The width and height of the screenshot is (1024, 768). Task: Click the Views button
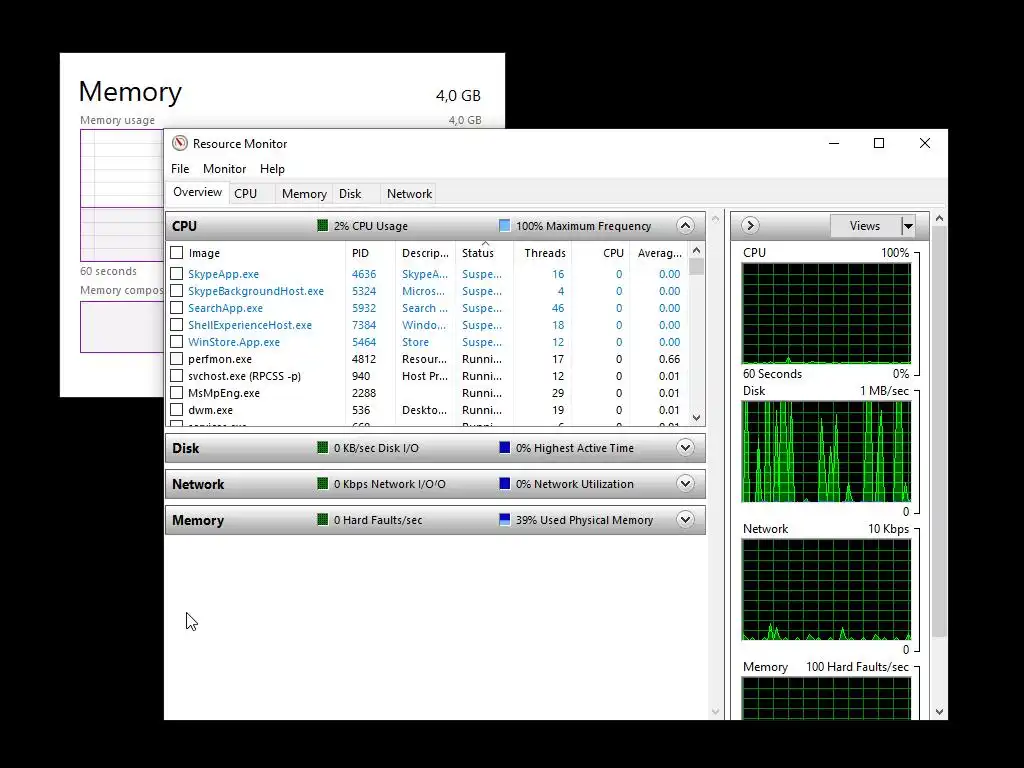coord(865,226)
